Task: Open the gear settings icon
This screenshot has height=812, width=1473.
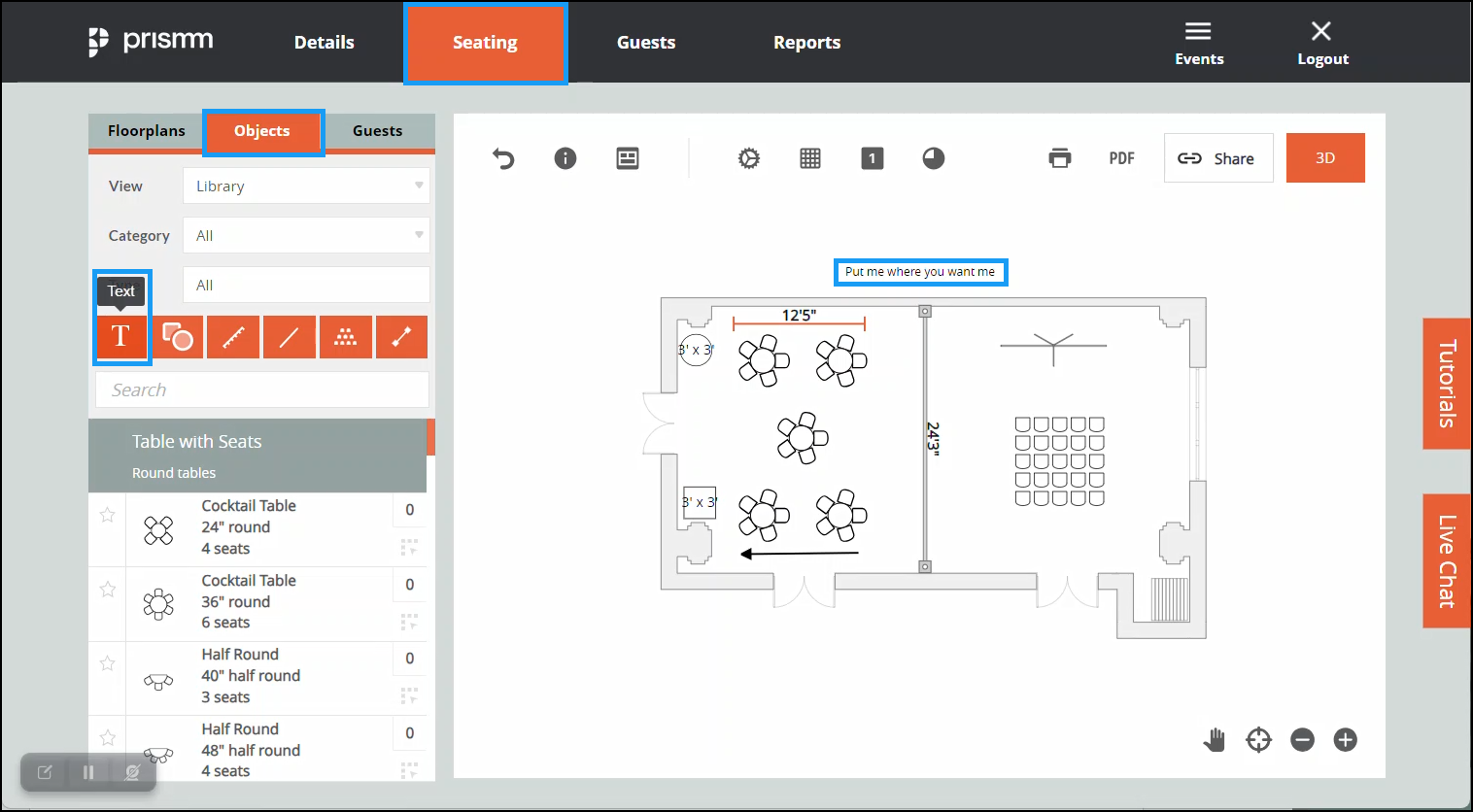Action: tap(749, 158)
